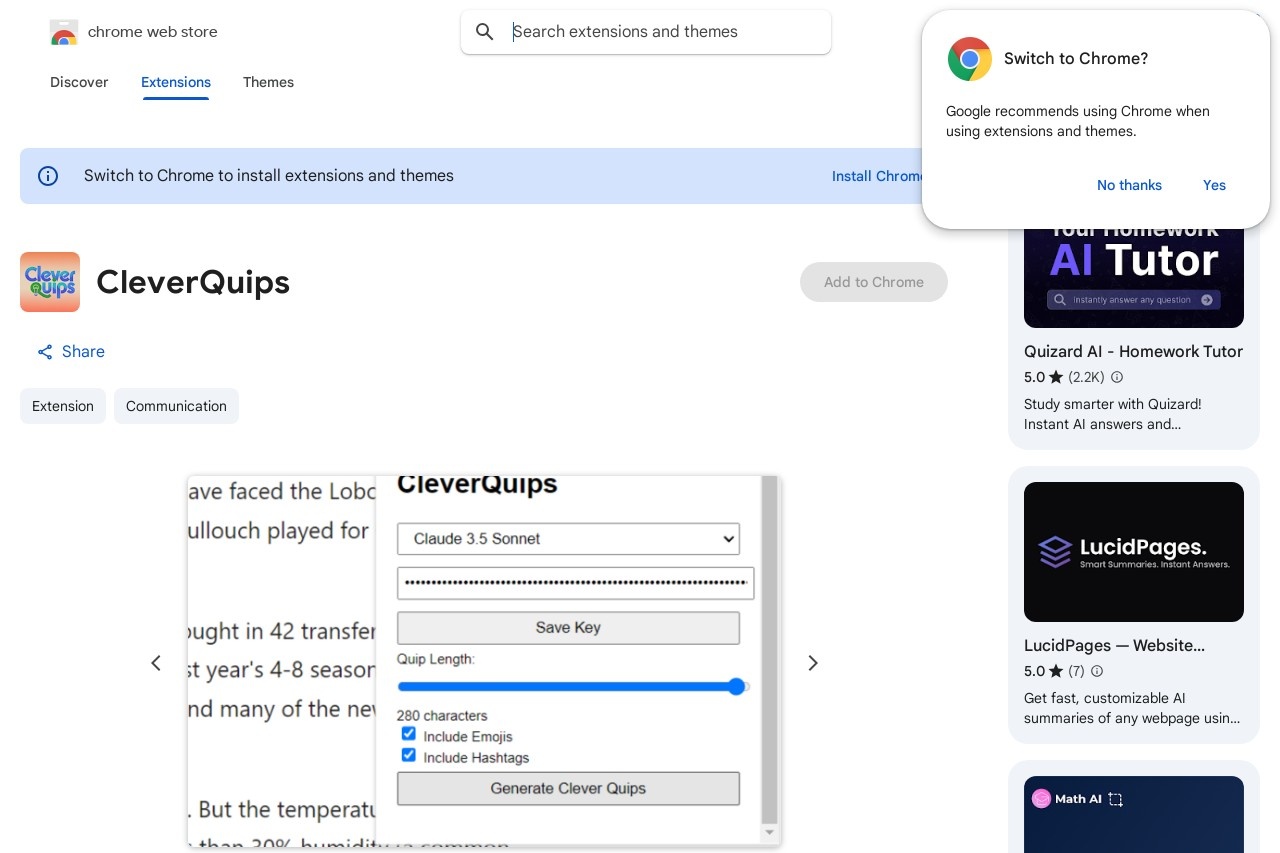The height and width of the screenshot is (853, 1280).
Task: Click the Math AI logo icon
Action: pyautogui.click(x=1041, y=798)
